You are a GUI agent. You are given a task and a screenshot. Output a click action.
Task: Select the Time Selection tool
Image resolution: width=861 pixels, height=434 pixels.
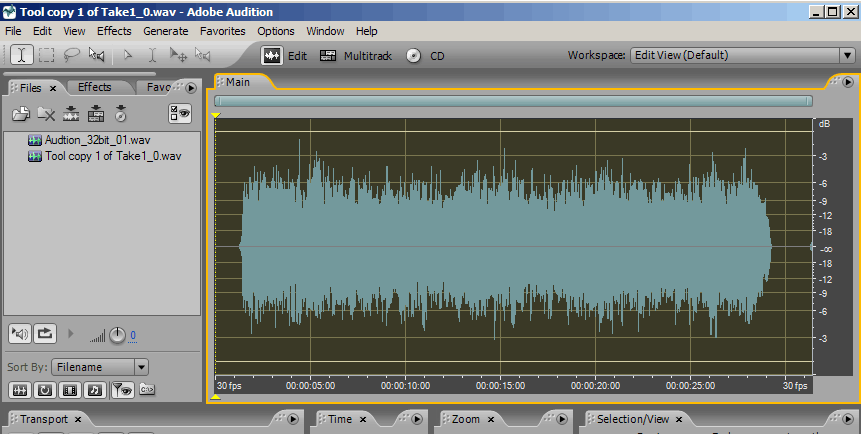20,55
